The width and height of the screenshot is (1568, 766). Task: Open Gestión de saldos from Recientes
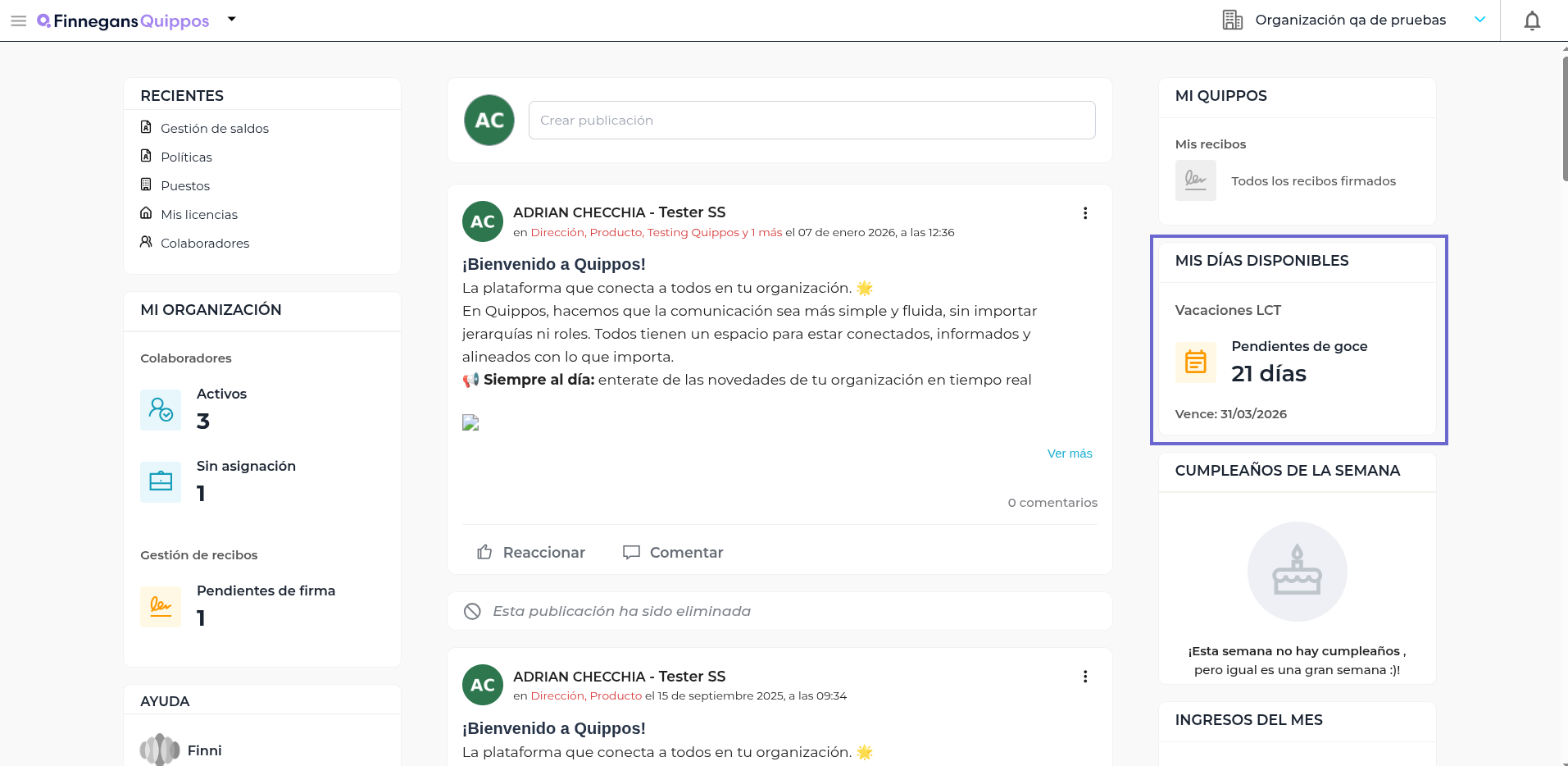pos(214,129)
